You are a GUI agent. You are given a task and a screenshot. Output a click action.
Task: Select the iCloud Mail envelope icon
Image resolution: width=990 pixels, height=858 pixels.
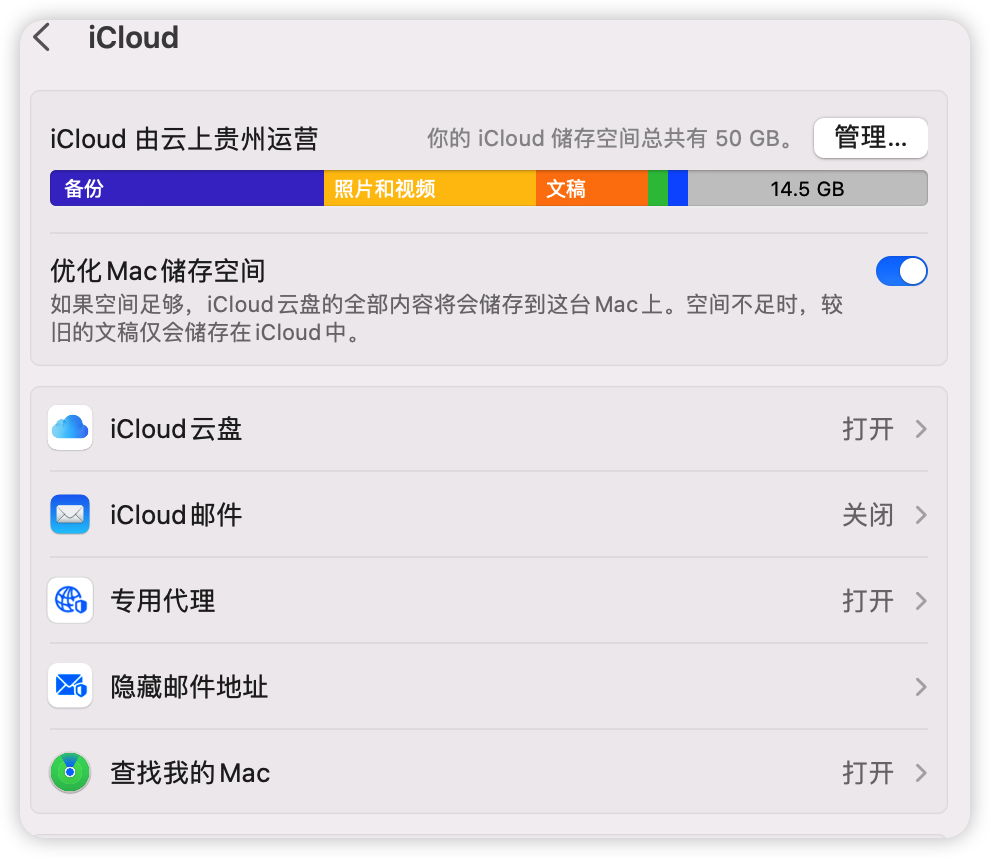[x=70, y=514]
